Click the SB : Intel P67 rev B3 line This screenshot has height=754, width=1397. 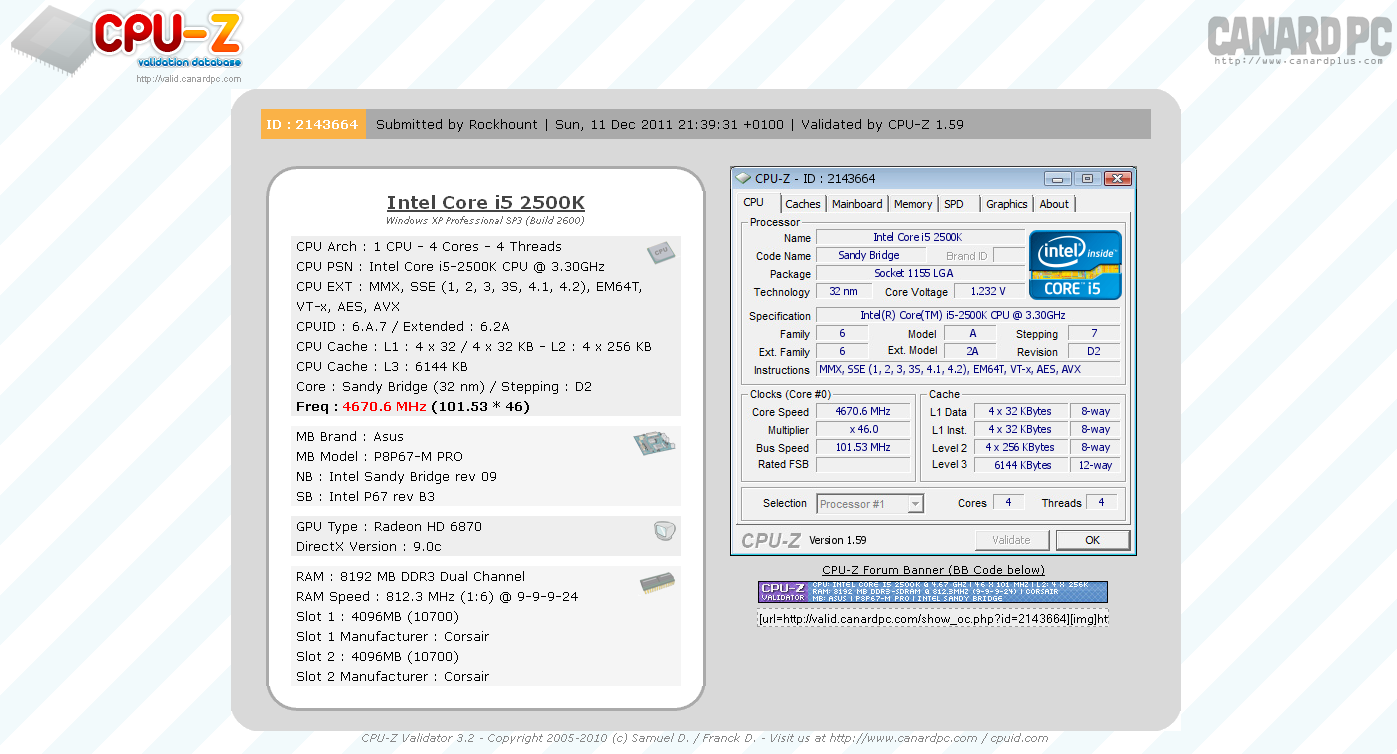click(x=365, y=497)
